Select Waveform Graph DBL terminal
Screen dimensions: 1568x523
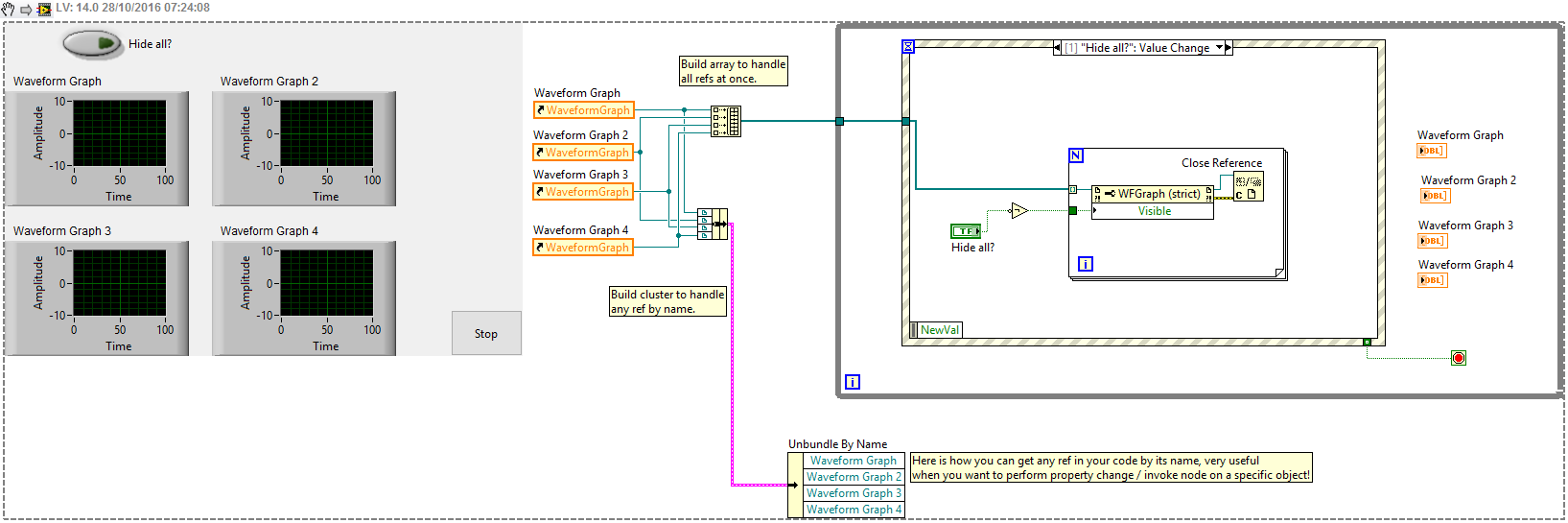[1431, 151]
